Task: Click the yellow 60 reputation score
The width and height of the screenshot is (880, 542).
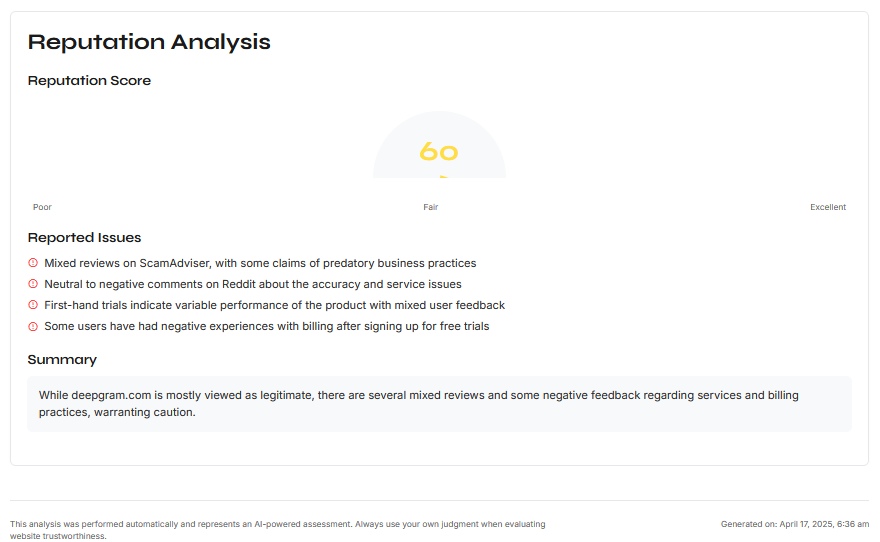Action: pos(439,151)
